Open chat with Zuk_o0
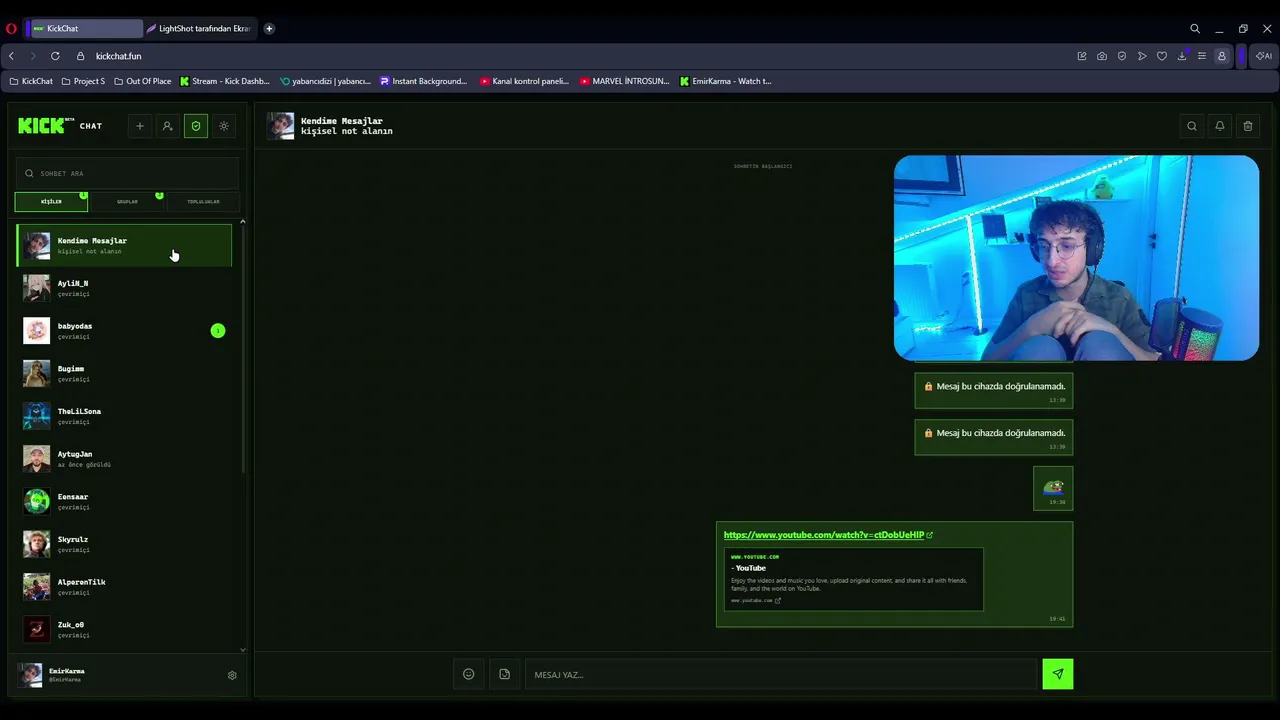Viewport: 1280px width, 720px height. [x=124, y=630]
